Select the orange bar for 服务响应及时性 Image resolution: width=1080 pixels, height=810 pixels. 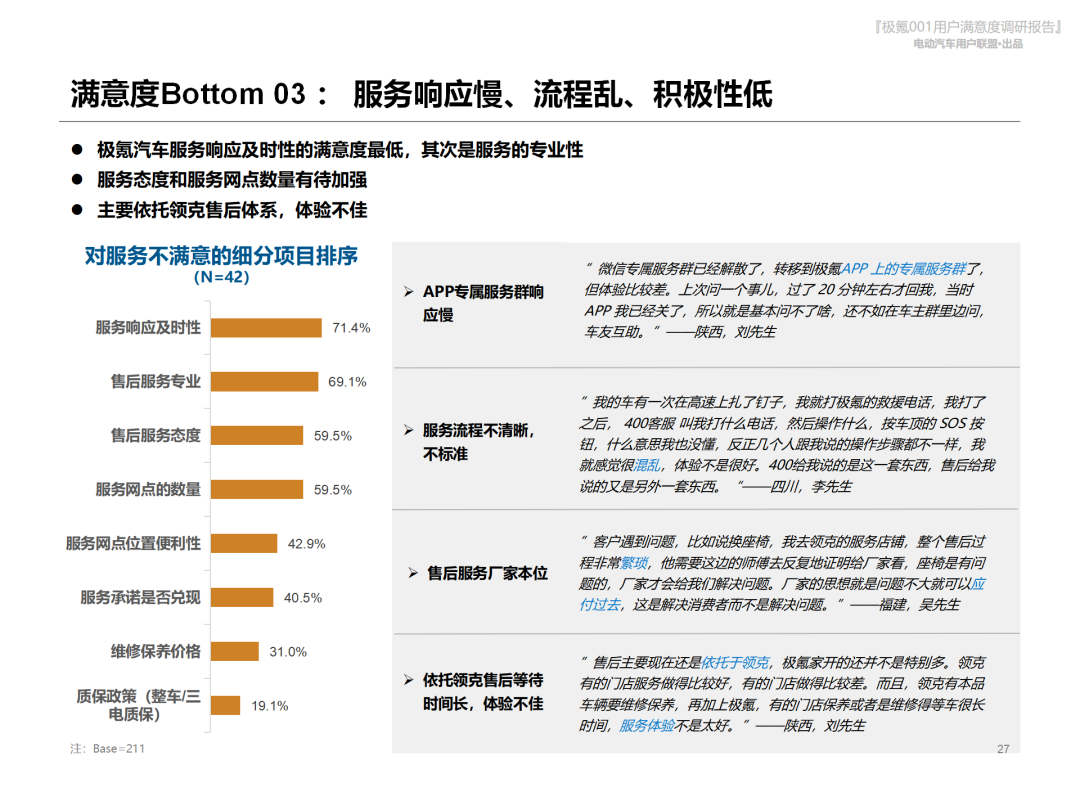266,328
